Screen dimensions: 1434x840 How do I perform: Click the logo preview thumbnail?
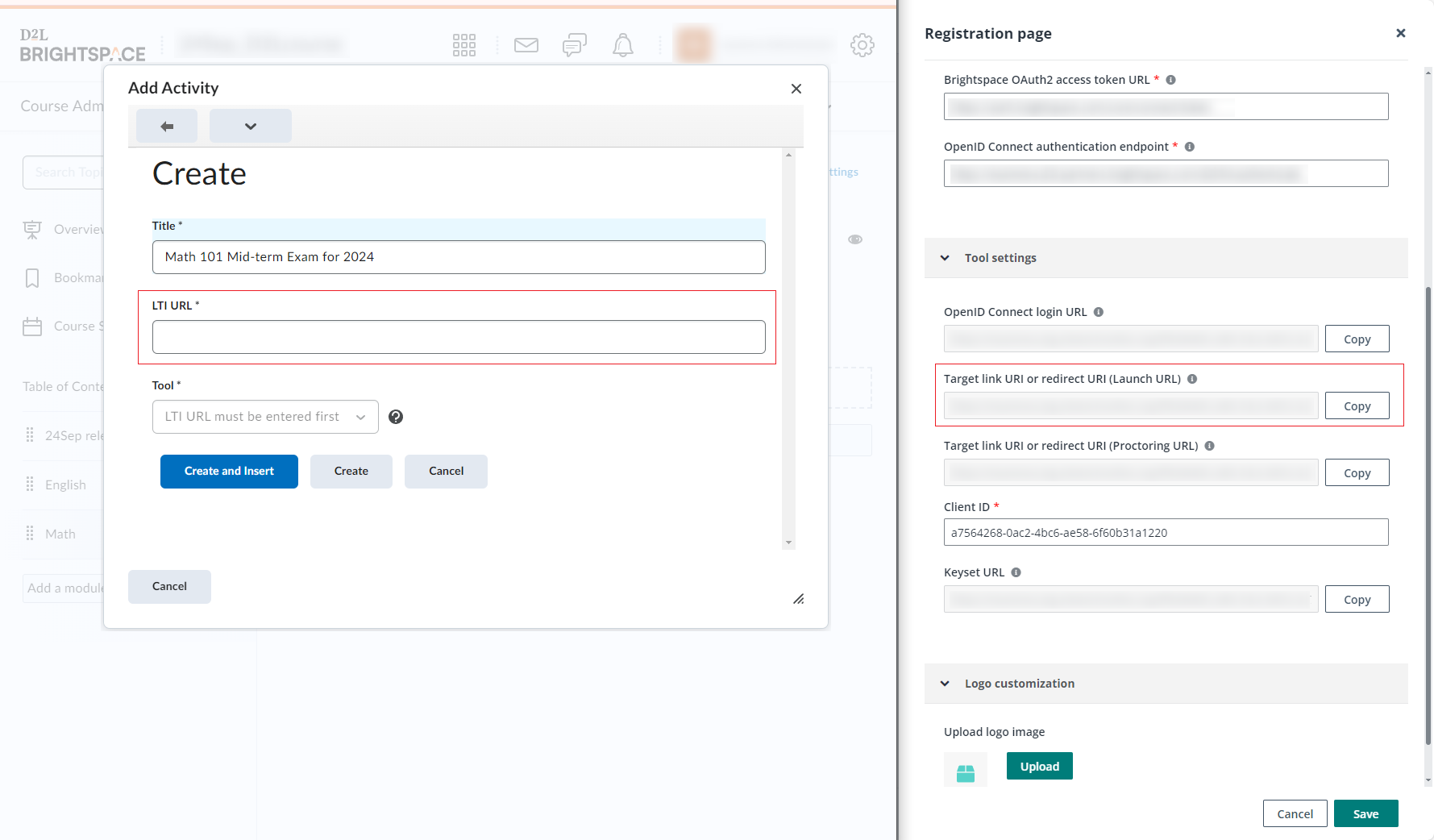click(966, 770)
